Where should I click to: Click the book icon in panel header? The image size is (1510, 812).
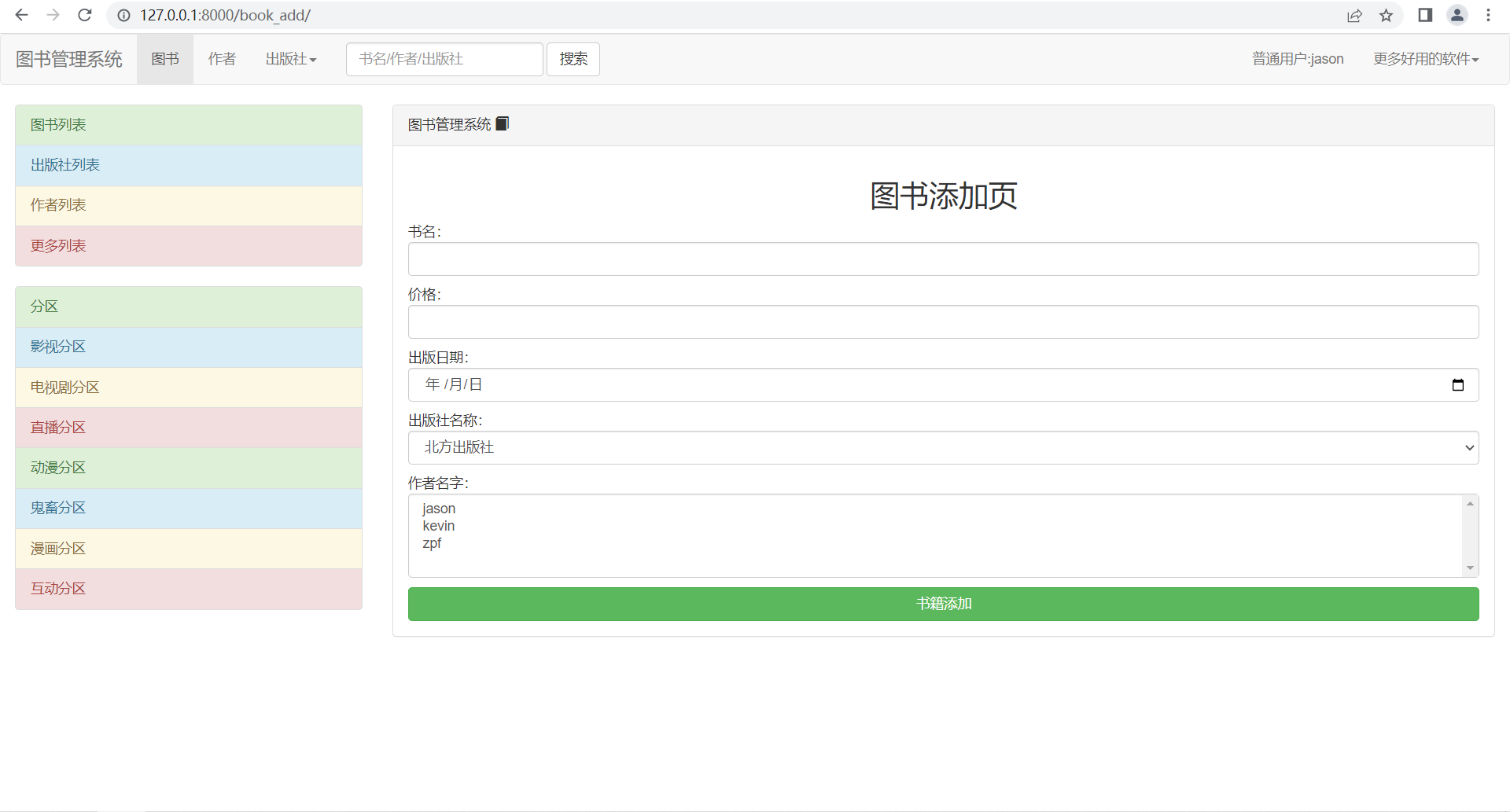(x=503, y=123)
